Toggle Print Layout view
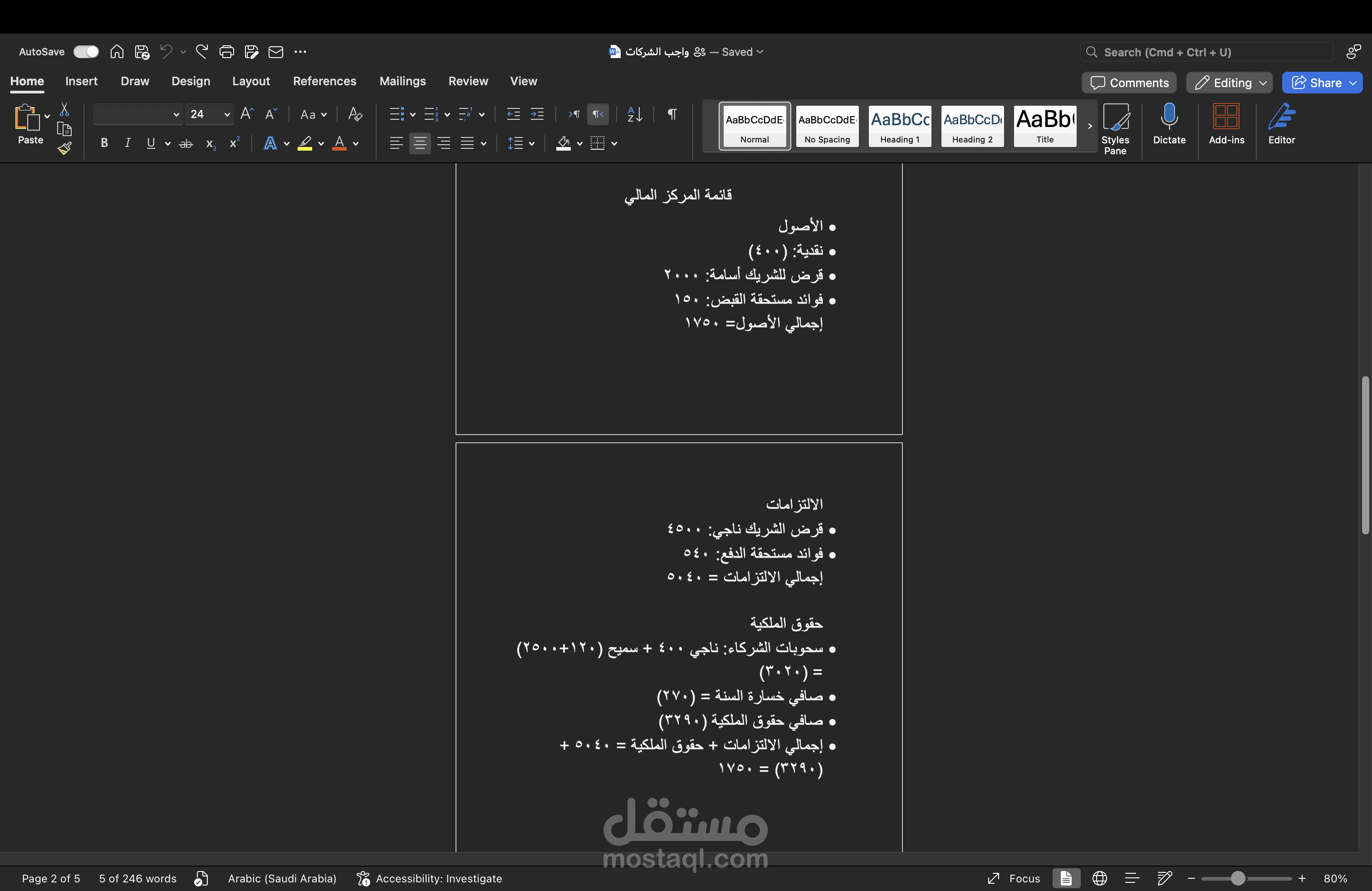Screen dimensions: 1372x891 tap(1066, 878)
